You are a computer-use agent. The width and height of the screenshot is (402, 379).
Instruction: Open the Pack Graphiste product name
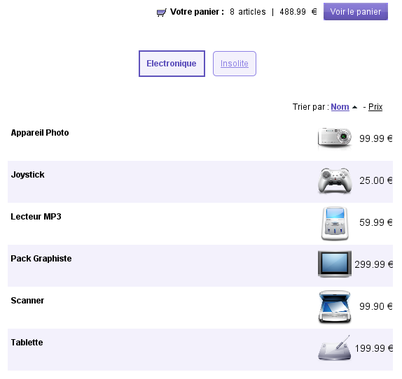41,259
